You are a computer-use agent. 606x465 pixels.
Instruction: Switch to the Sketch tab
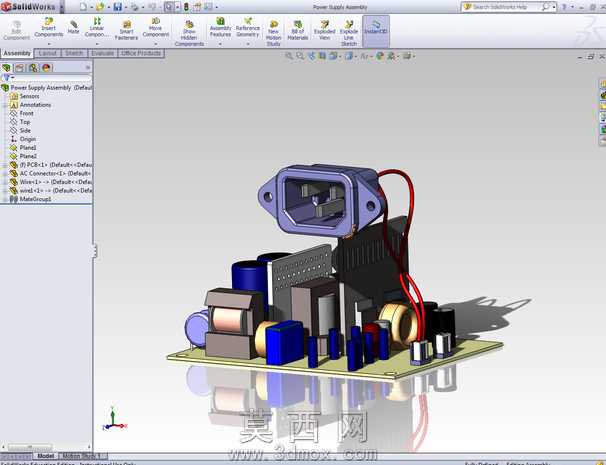tap(74, 53)
